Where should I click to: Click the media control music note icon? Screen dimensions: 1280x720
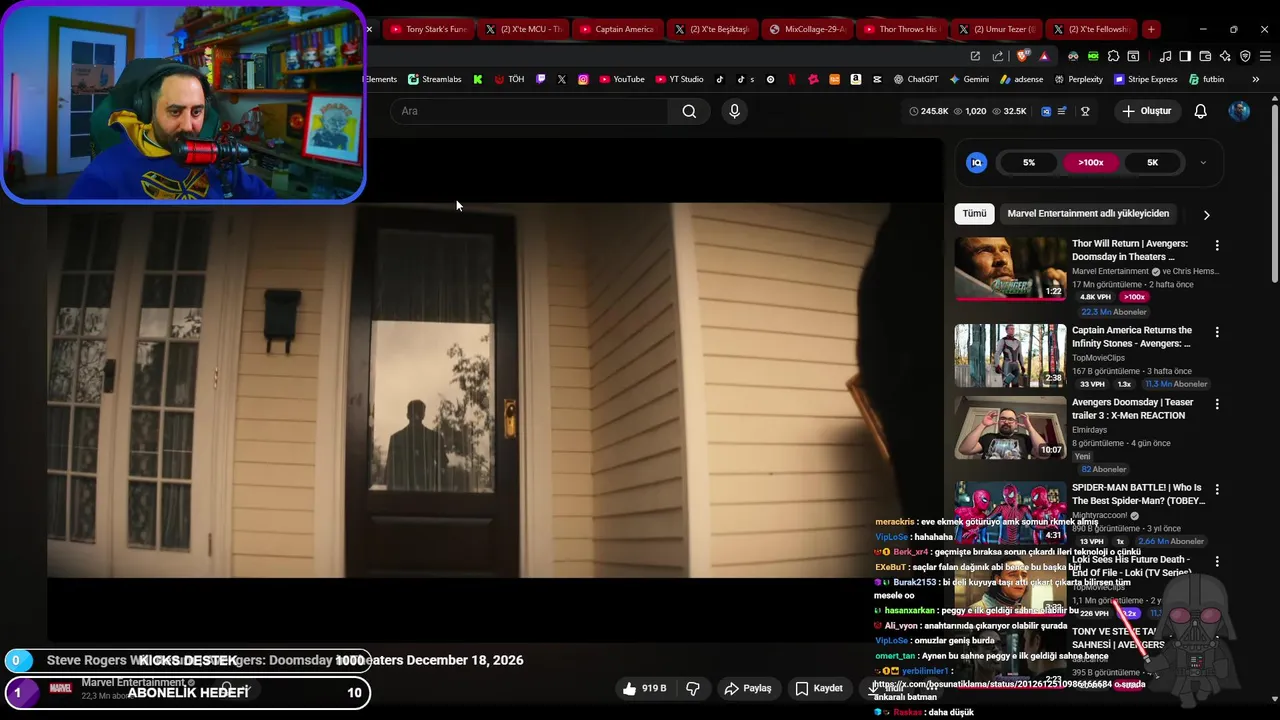click(x=1165, y=56)
